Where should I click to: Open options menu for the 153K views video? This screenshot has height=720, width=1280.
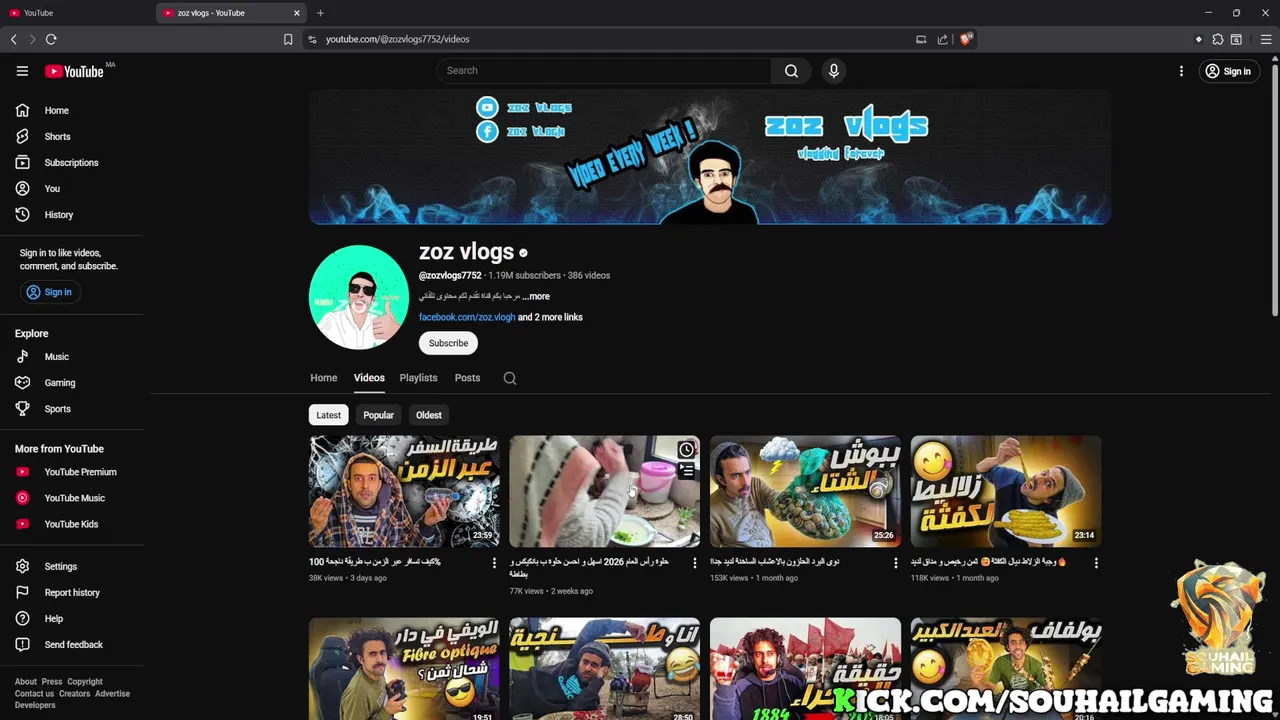pyautogui.click(x=896, y=563)
